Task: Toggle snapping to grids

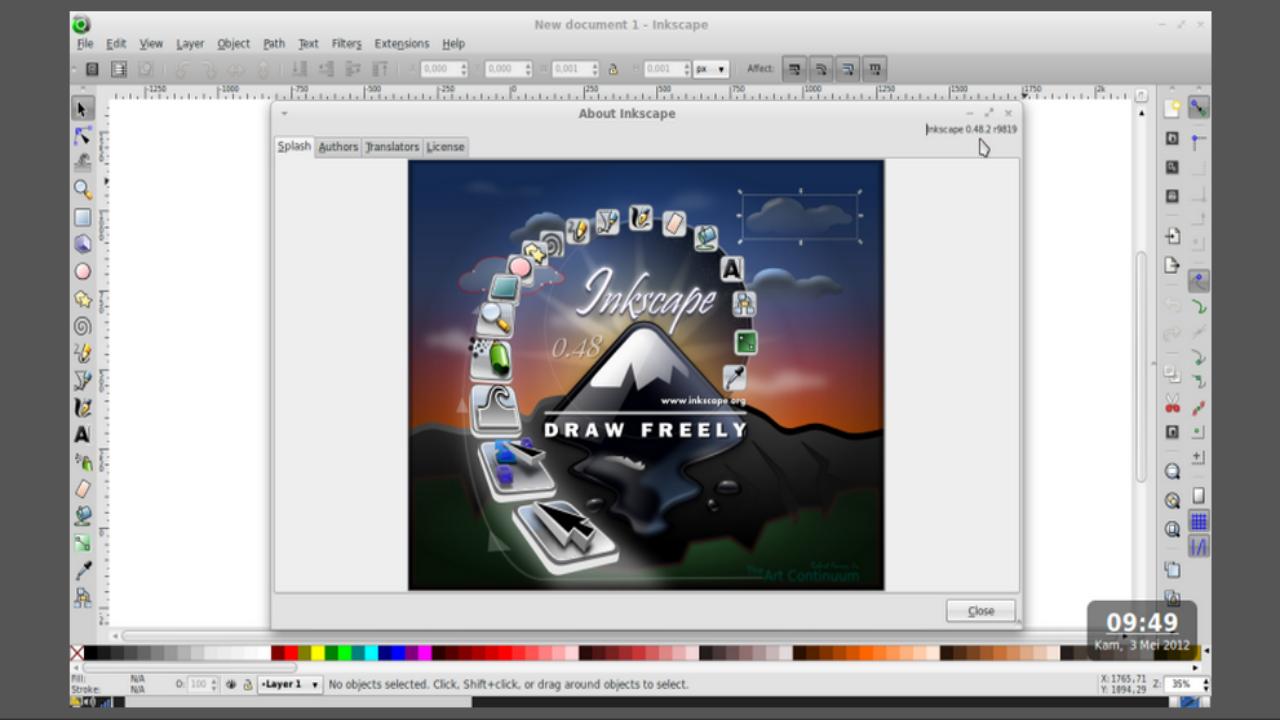Action: (1198, 521)
